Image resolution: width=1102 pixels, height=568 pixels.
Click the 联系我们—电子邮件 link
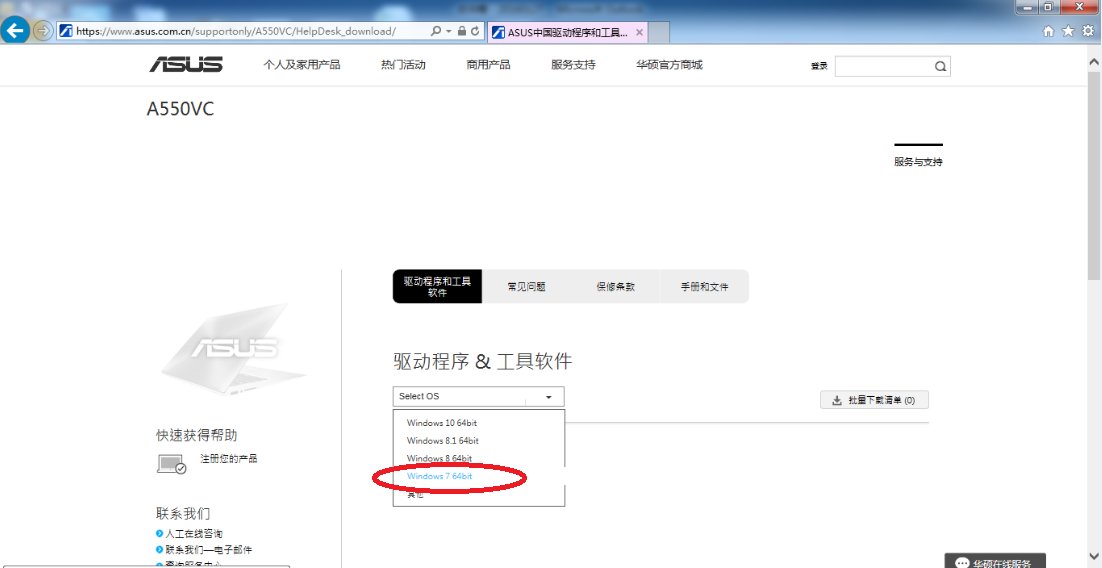pyautogui.click(x=209, y=550)
